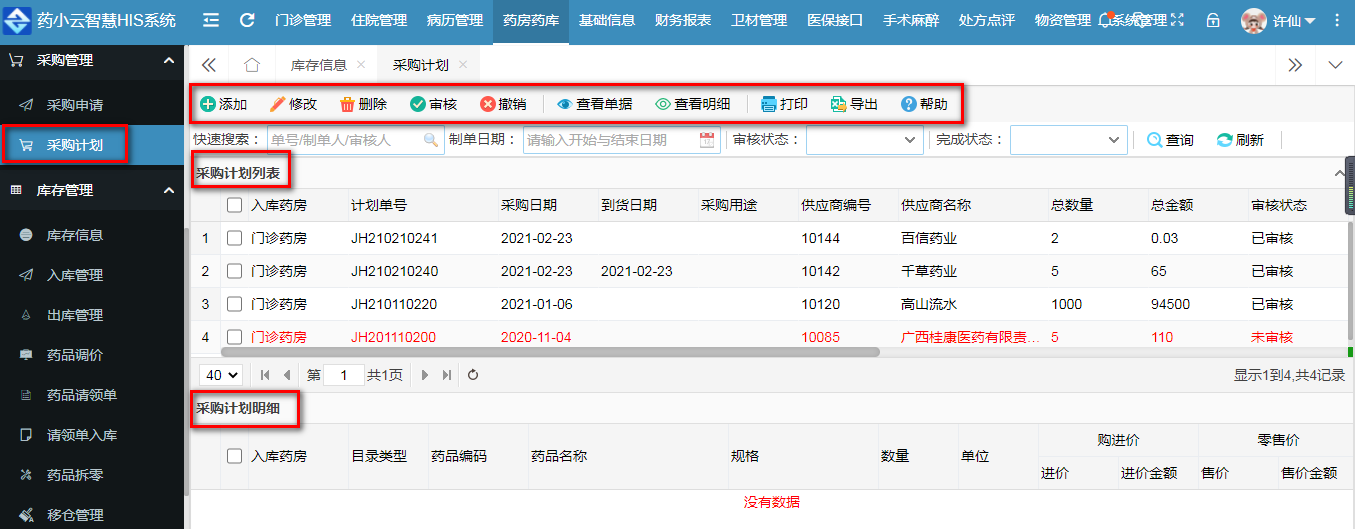The height and width of the screenshot is (529, 1355).
Task: Collapse the sidebar with the menu fold icon
Action: [211, 20]
